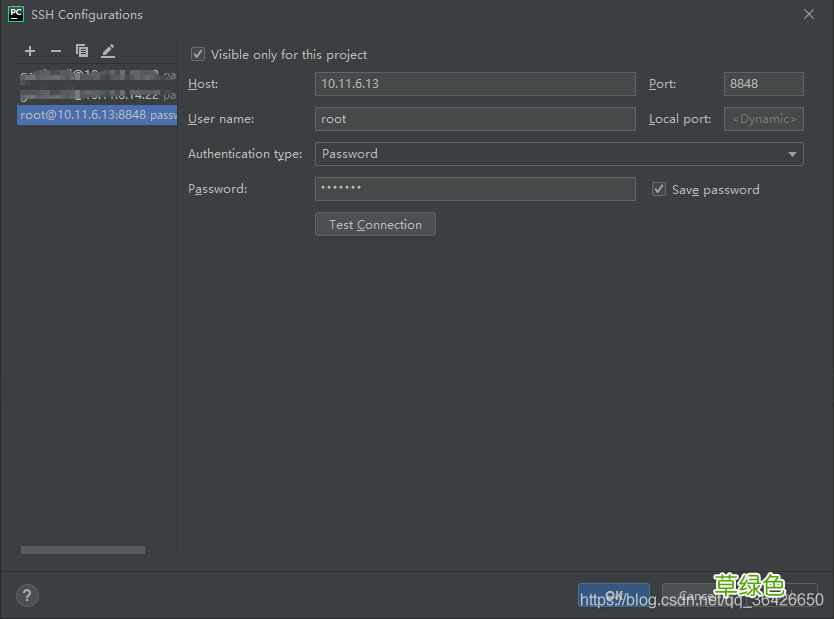This screenshot has width=834, height=619.
Task: Add a new SSH configuration
Action: point(30,51)
